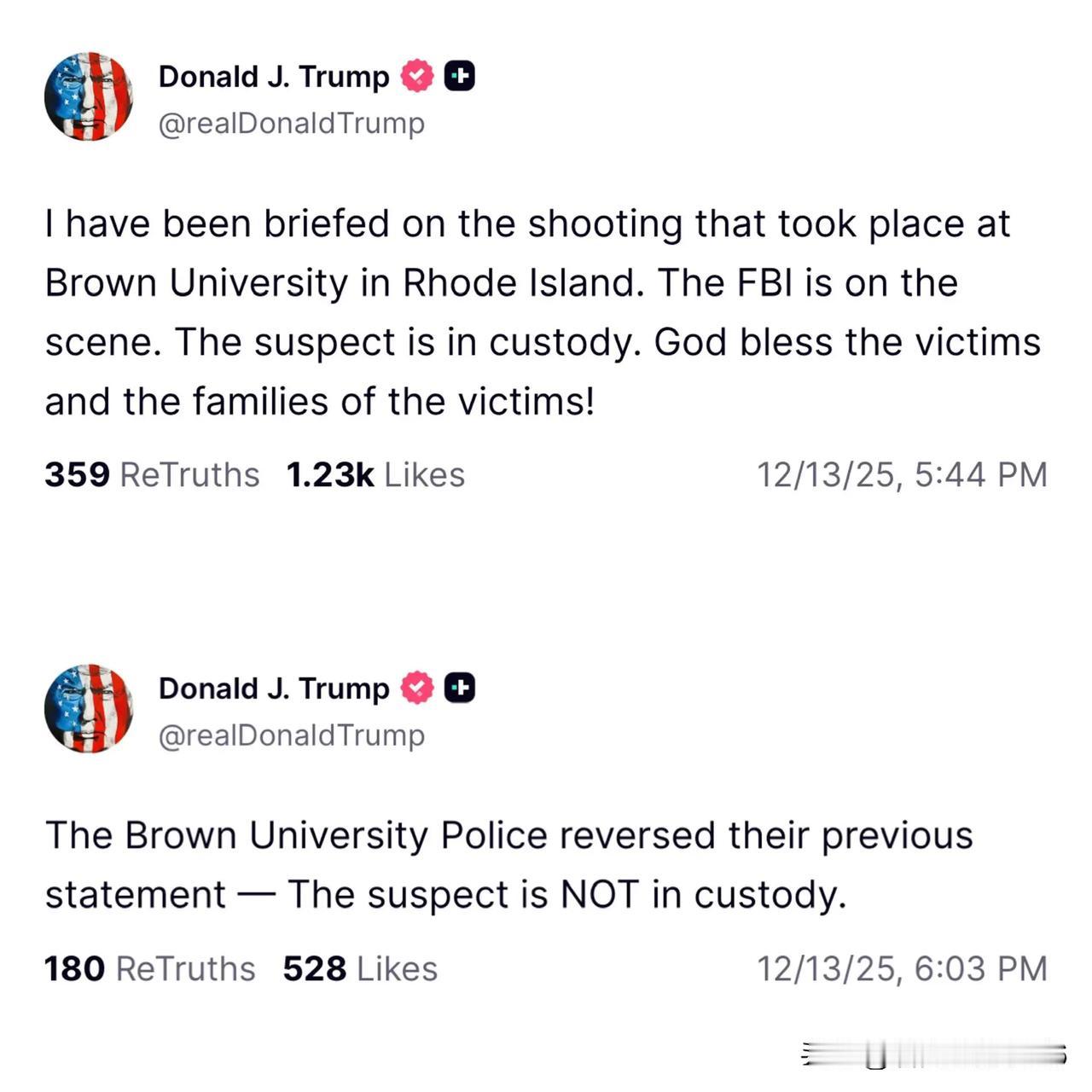
Task: View the 1.23k Likes list
Action: pyautogui.click(x=375, y=474)
